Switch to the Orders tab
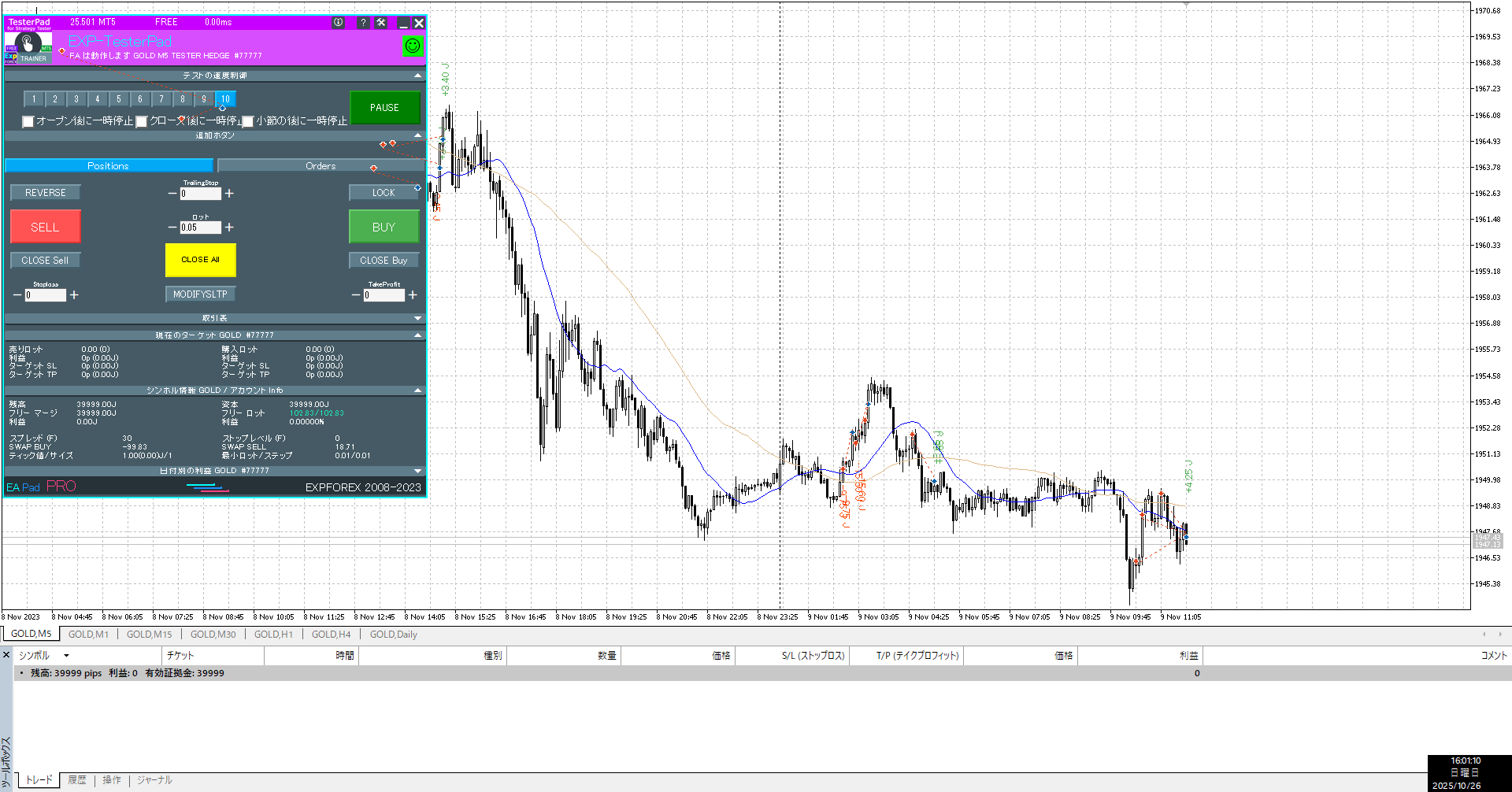Screen dimensions: 1512x792 321,166
